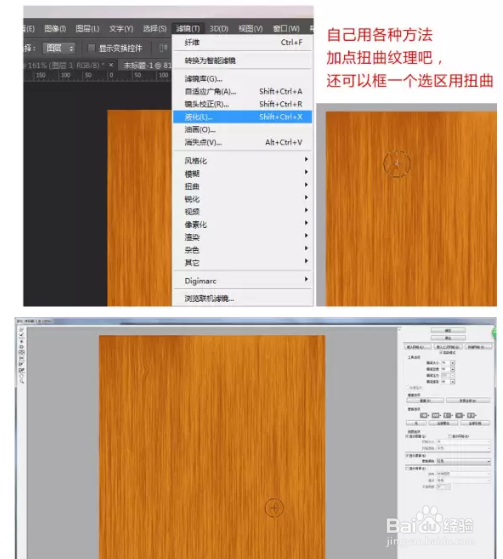Open the 窗口(W) menu
503x559 pixels.
coord(286,29)
